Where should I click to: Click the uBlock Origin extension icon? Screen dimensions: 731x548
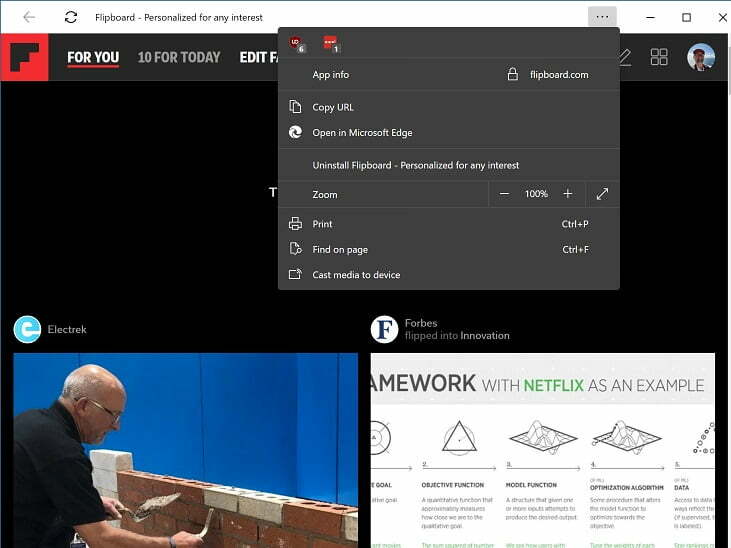click(x=297, y=44)
